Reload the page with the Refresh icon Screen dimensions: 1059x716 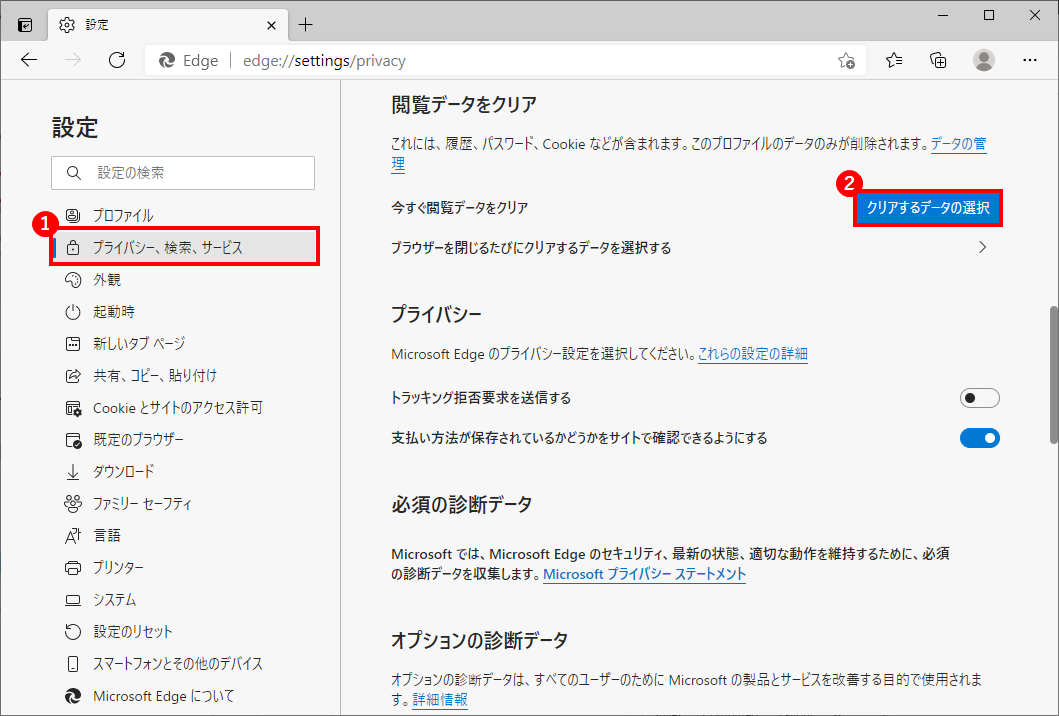coord(117,60)
